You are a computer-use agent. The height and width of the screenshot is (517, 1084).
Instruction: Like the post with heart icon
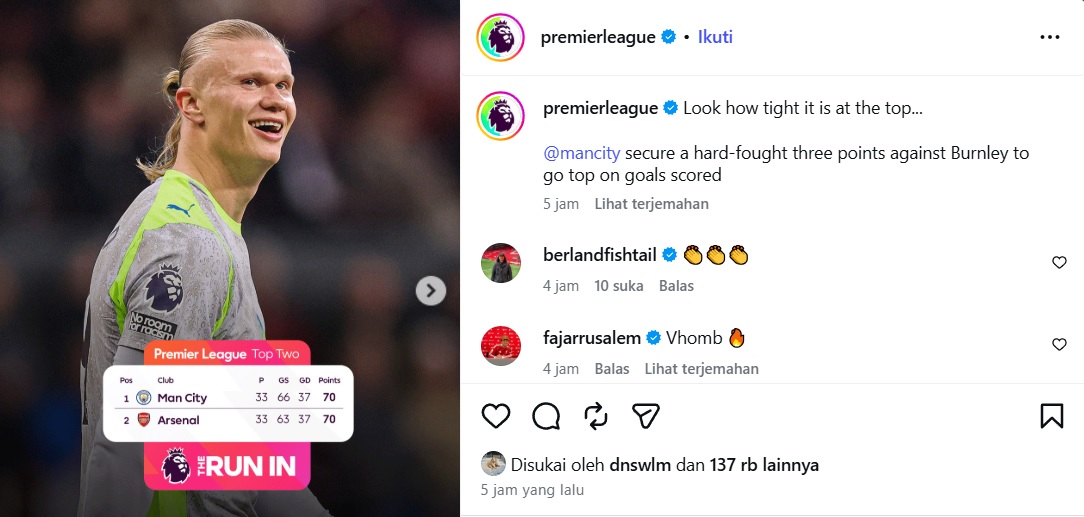pyautogui.click(x=496, y=416)
